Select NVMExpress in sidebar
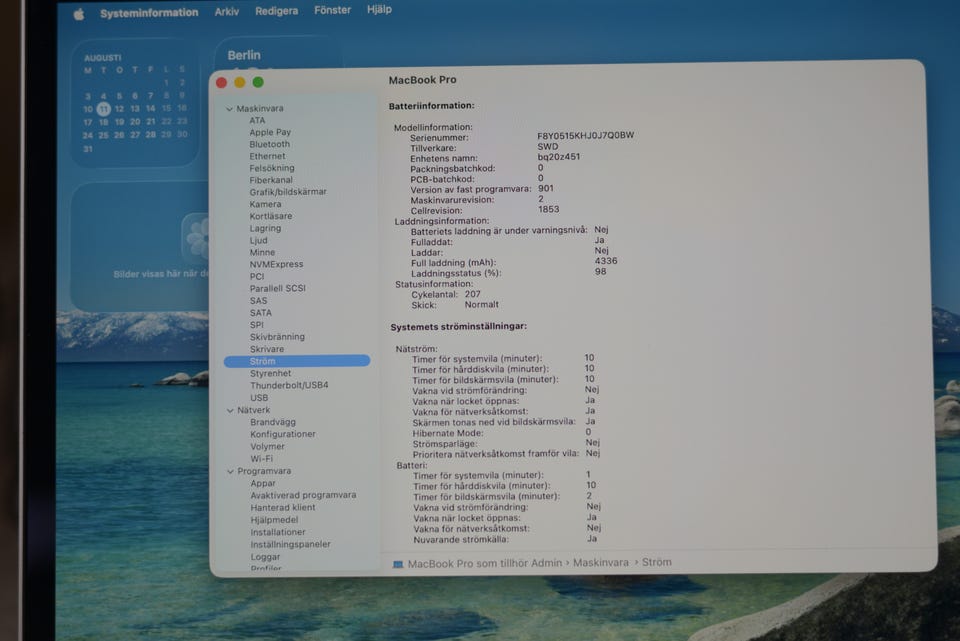960x641 pixels. point(276,264)
